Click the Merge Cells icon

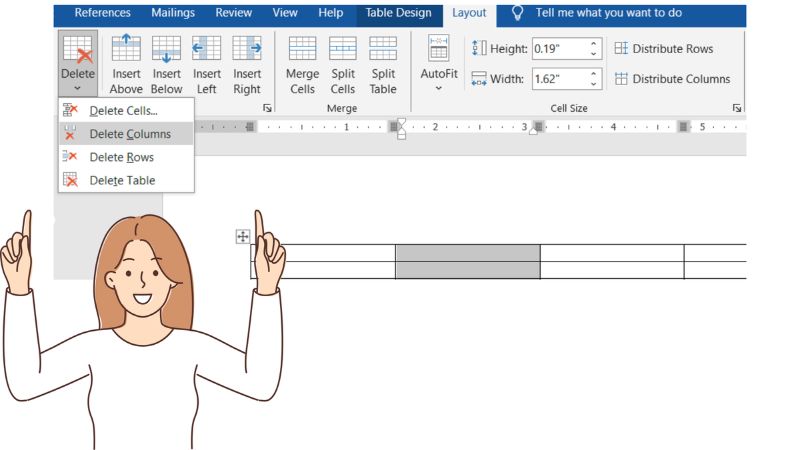pyautogui.click(x=302, y=49)
